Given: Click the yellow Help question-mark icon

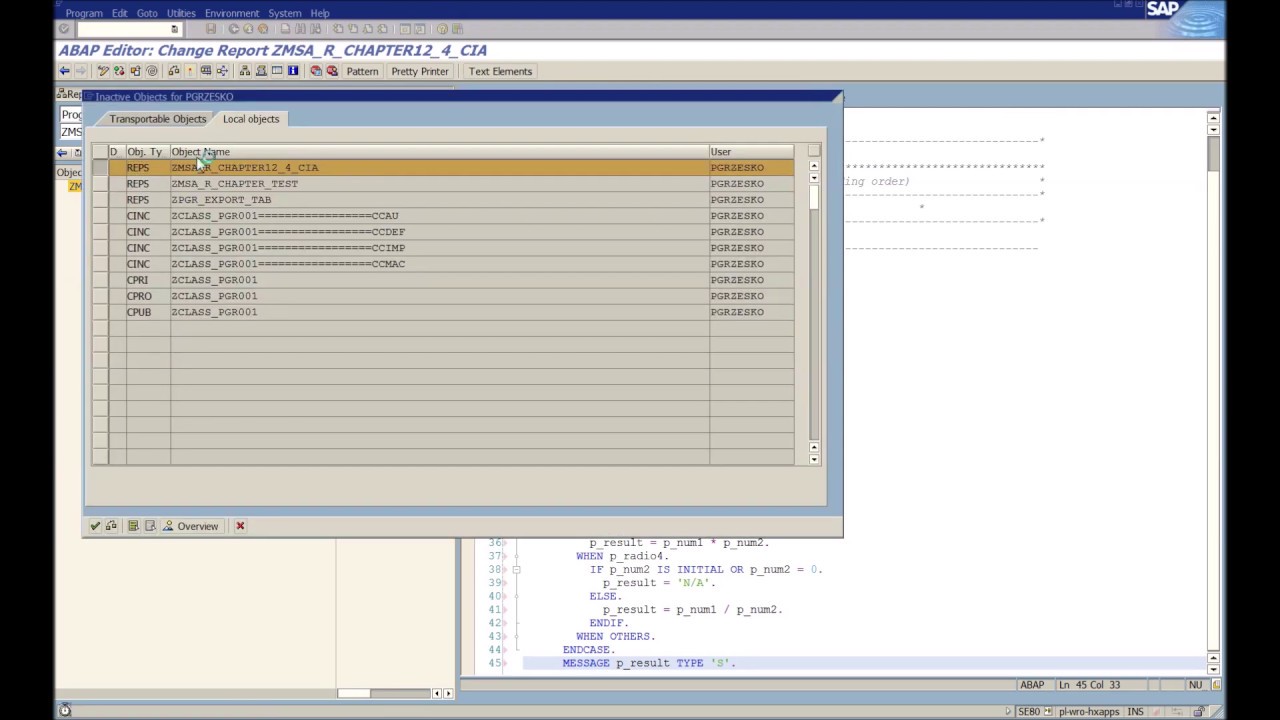Looking at the screenshot, I should click(442, 29).
